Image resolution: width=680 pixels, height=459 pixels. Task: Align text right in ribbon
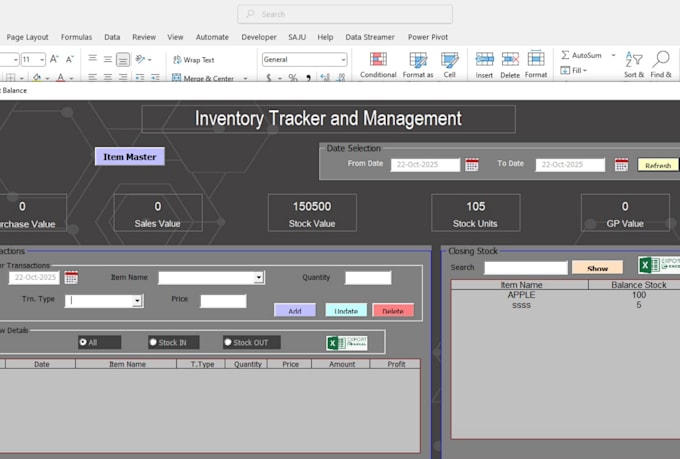tap(123, 77)
